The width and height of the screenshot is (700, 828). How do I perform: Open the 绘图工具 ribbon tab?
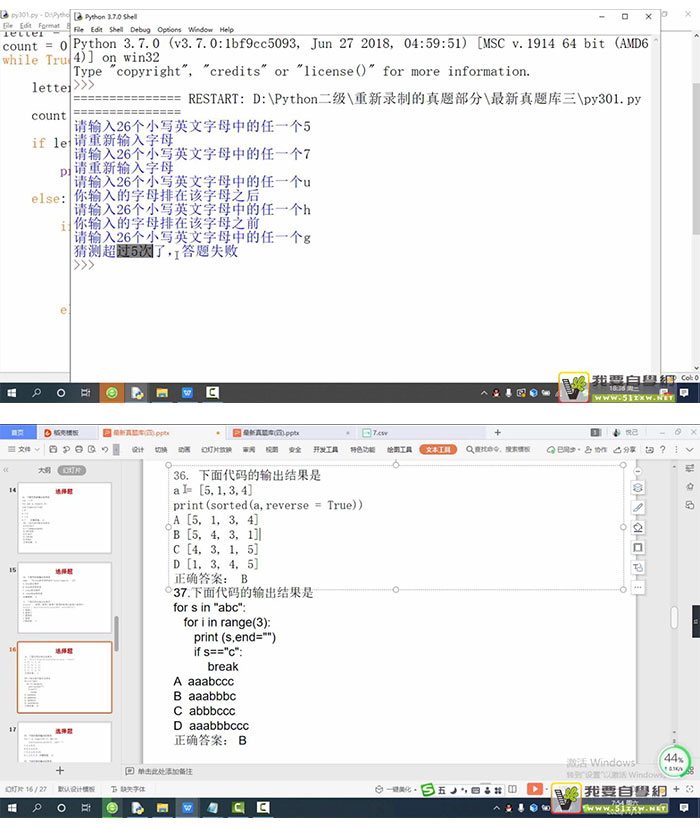(x=399, y=449)
